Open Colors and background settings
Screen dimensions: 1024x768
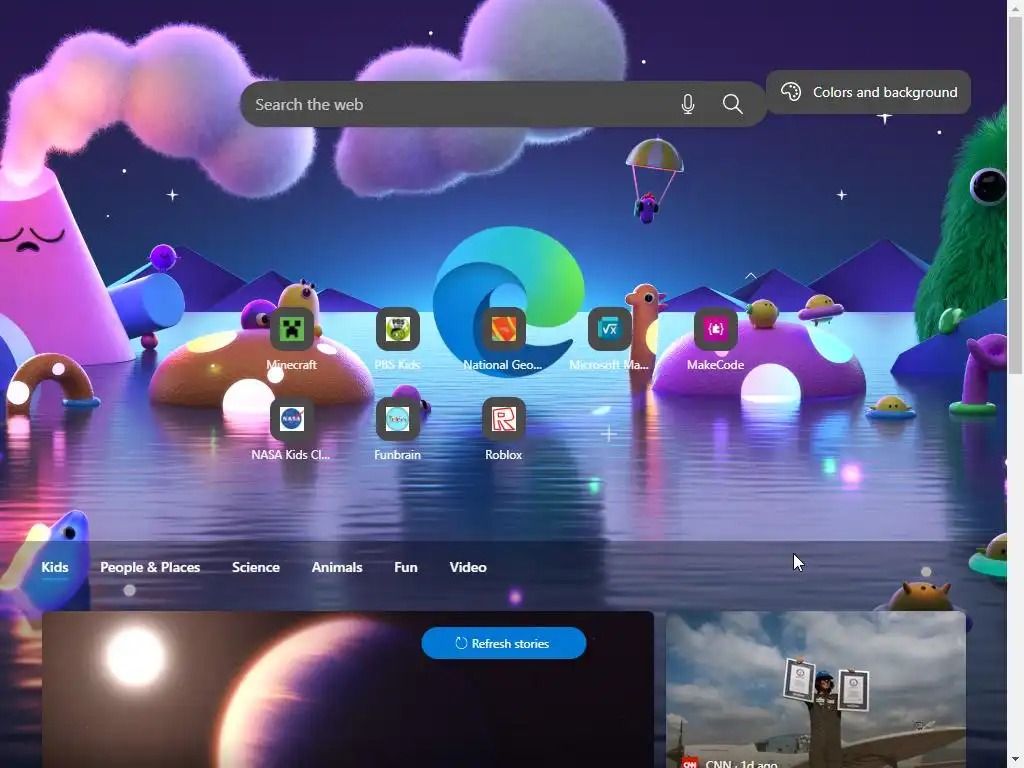click(868, 92)
